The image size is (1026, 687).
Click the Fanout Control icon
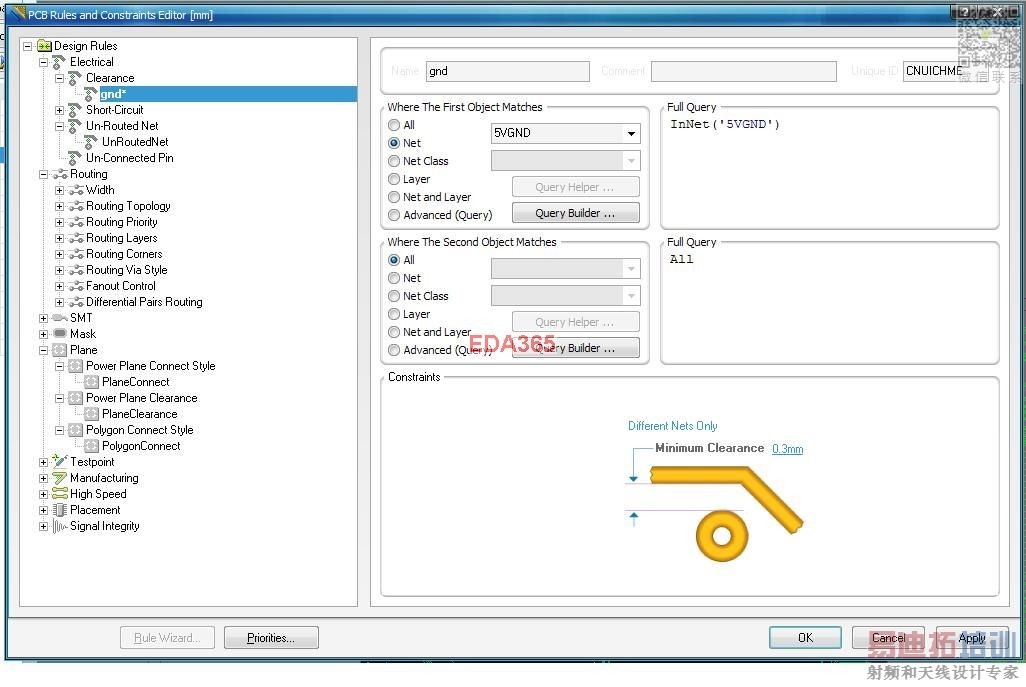tap(76, 286)
